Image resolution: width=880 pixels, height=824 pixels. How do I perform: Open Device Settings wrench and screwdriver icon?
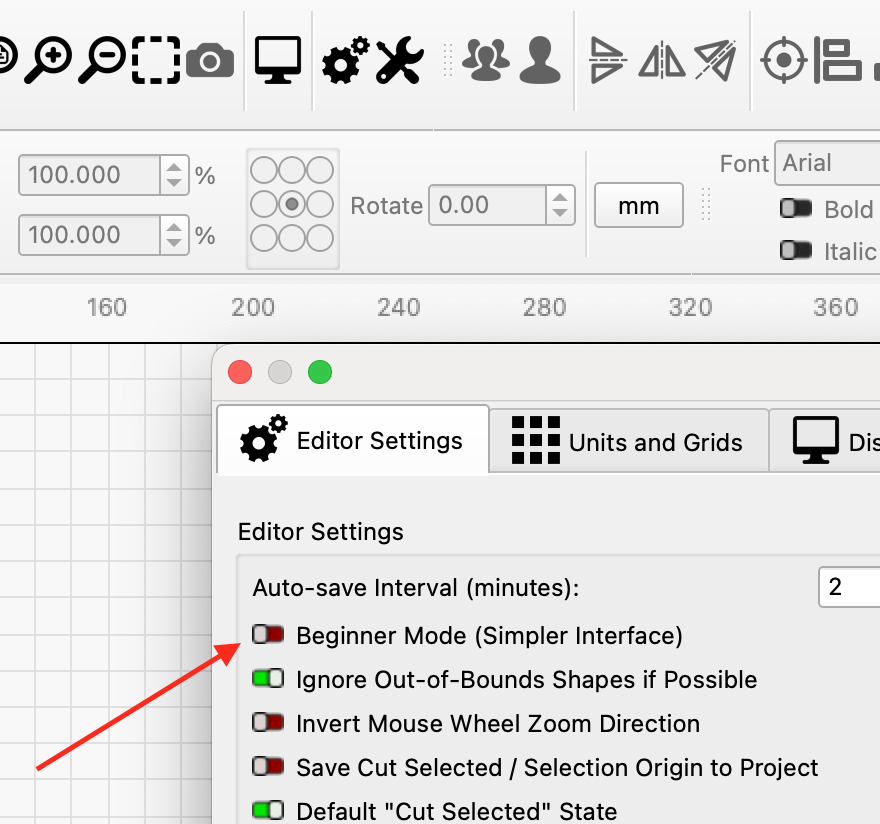(x=399, y=60)
